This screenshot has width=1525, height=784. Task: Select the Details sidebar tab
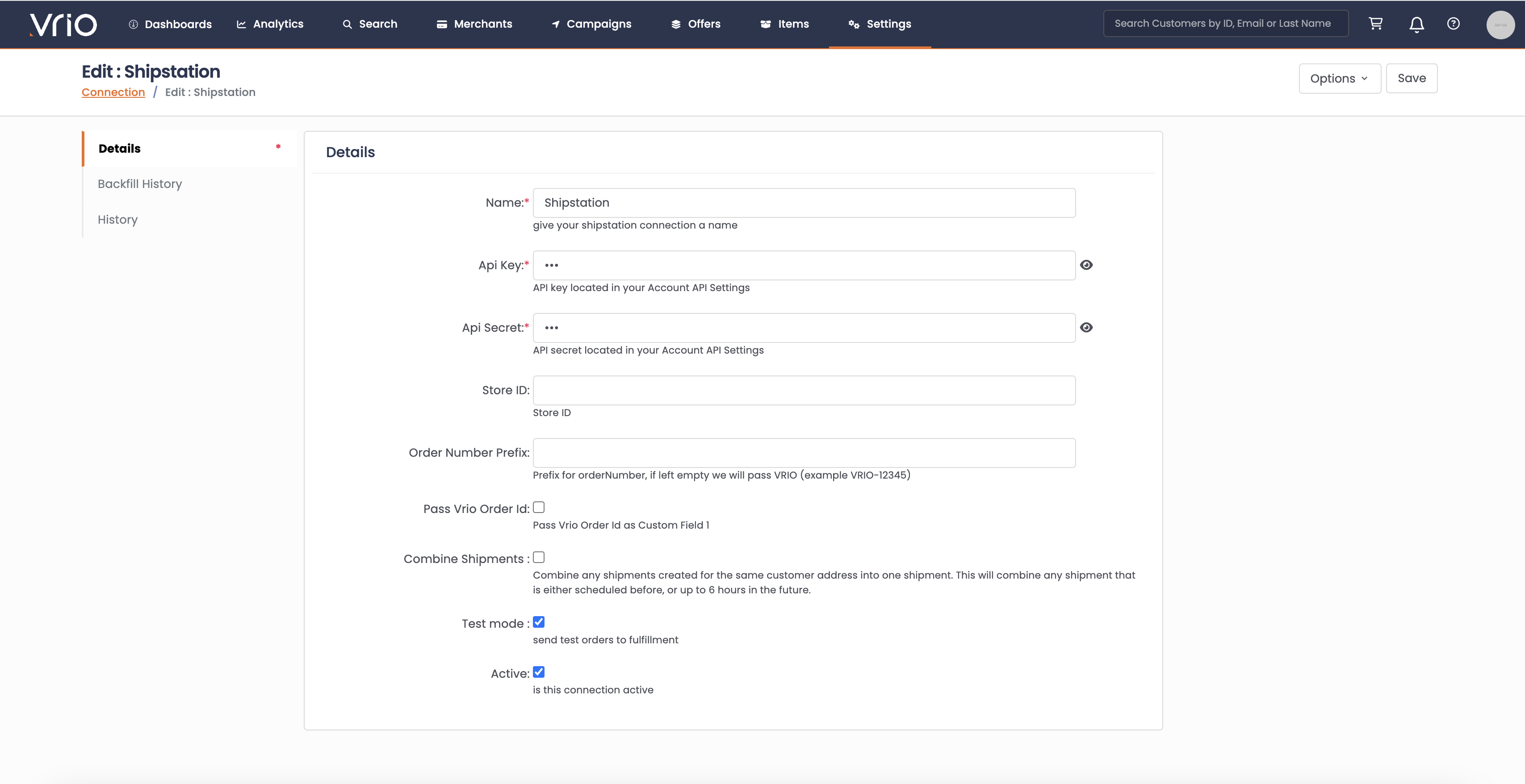(x=189, y=149)
